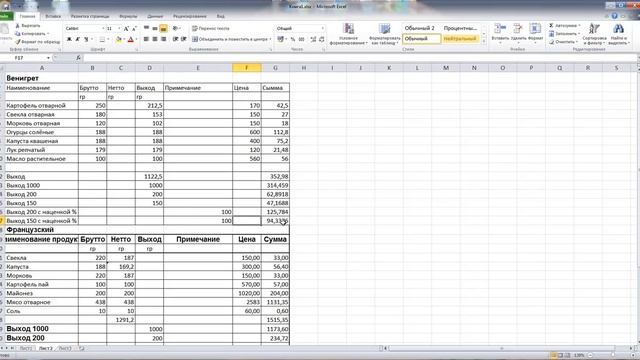Align text right
Screen dimensions: 640x360
(163, 39)
